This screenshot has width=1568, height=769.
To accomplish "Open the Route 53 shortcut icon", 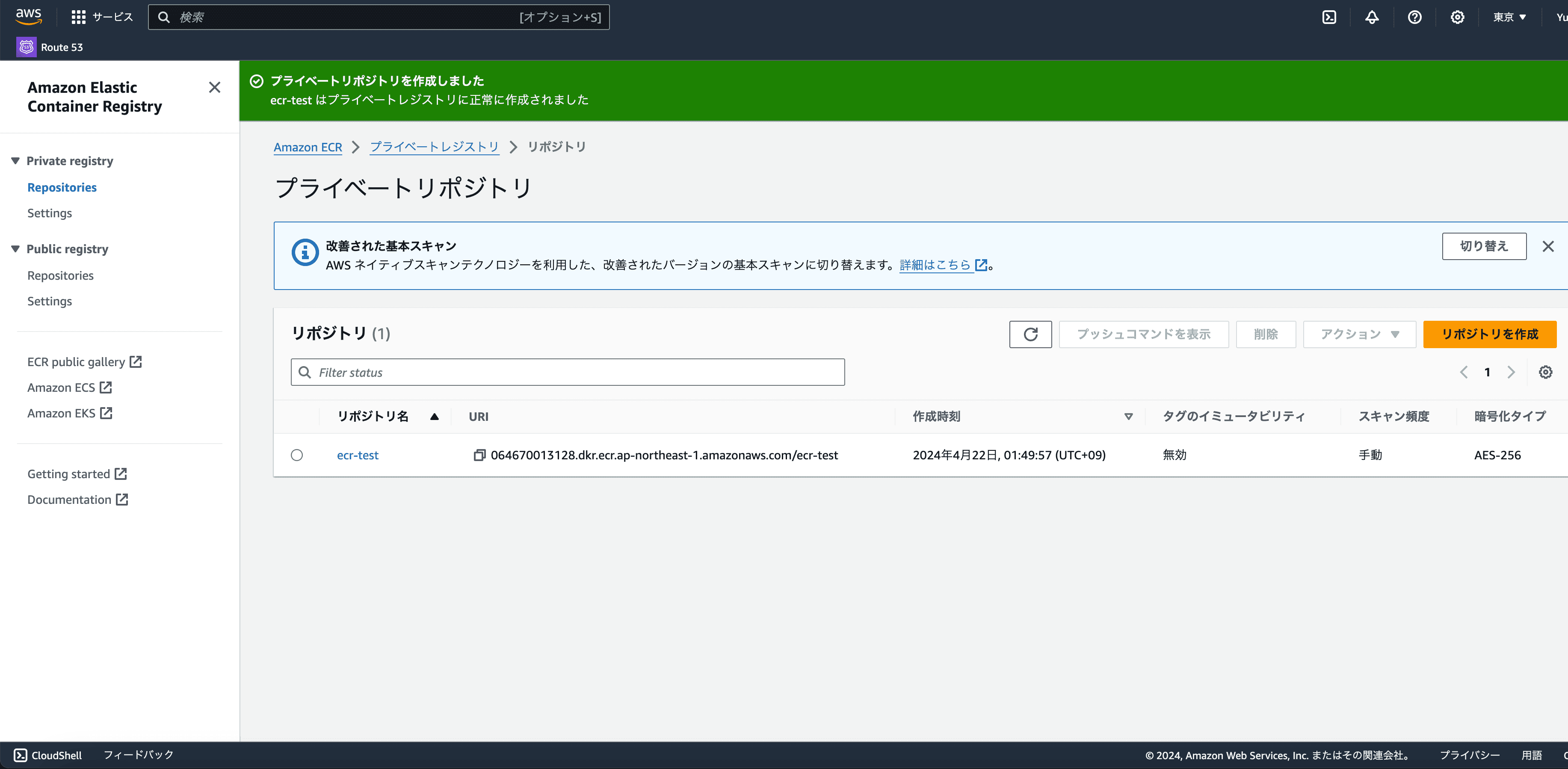I will click(26, 47).
